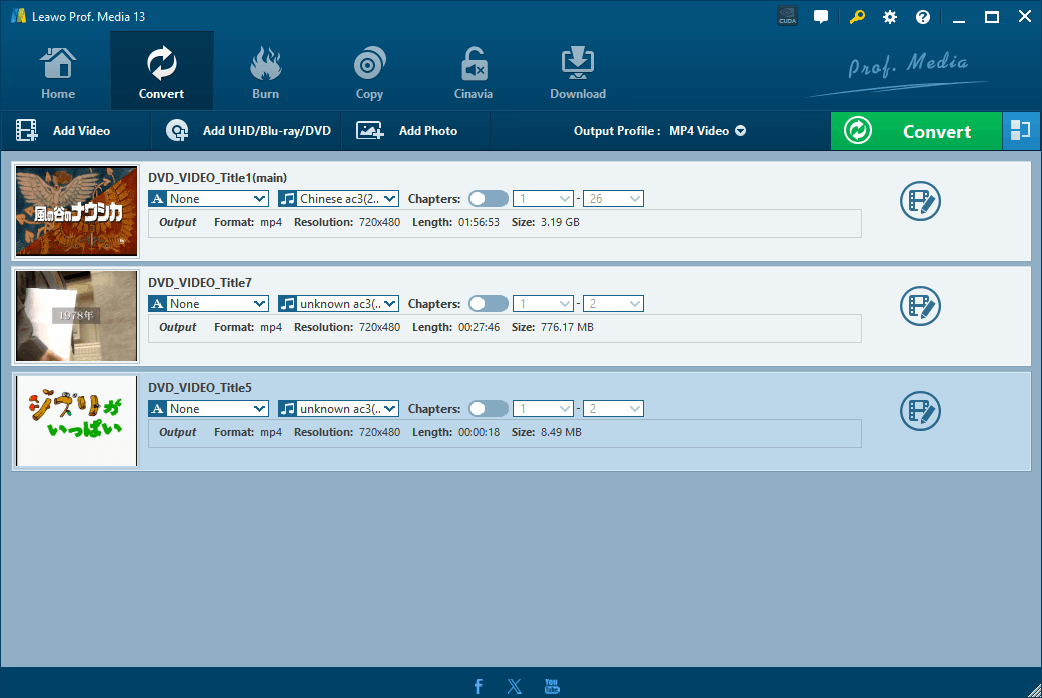Open the registration key panel
Image resolution: width=1042 pixels, height=698 pixels.
pyautogui.click(x=856, y=16)
